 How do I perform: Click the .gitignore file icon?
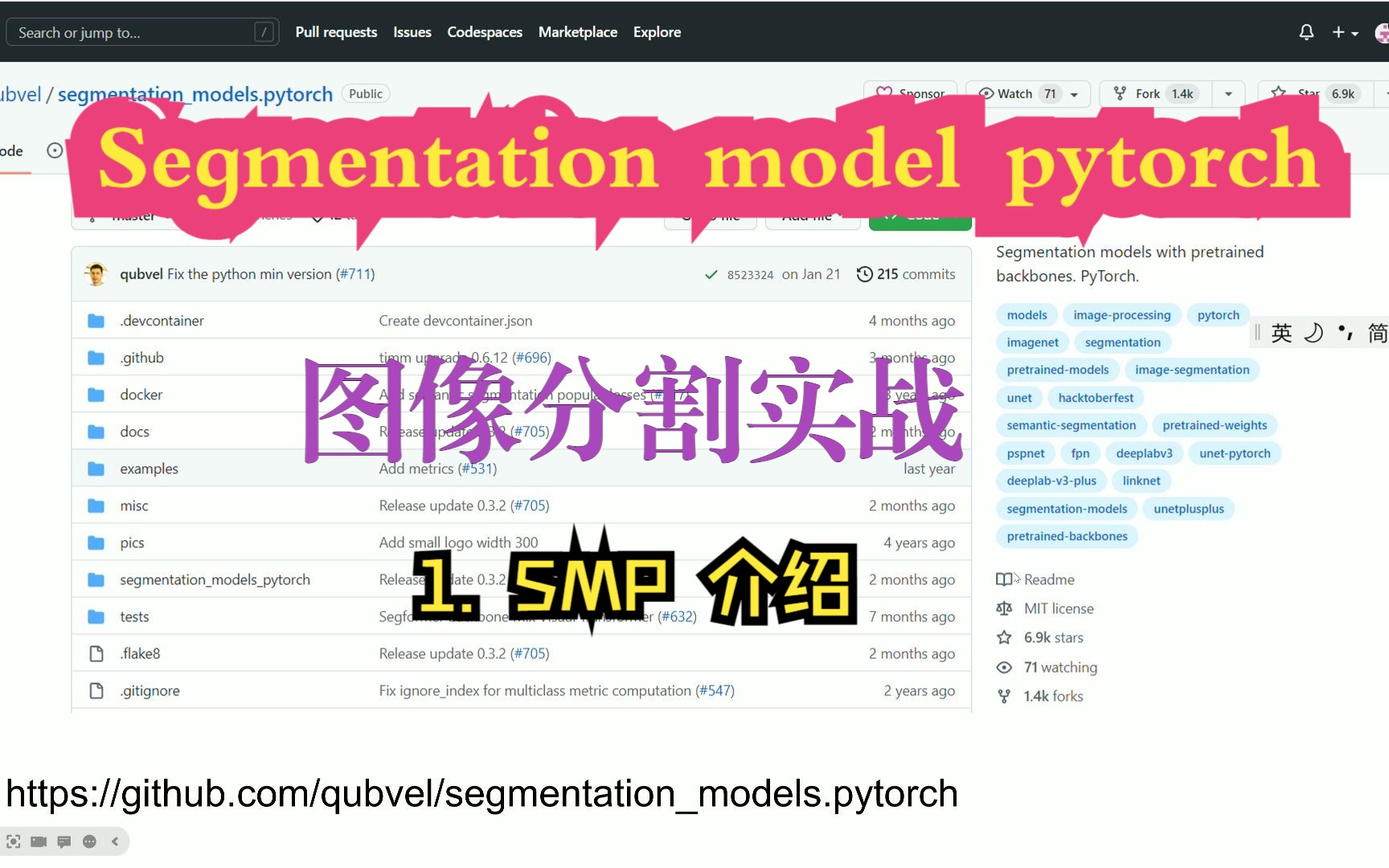pos(96,690)
